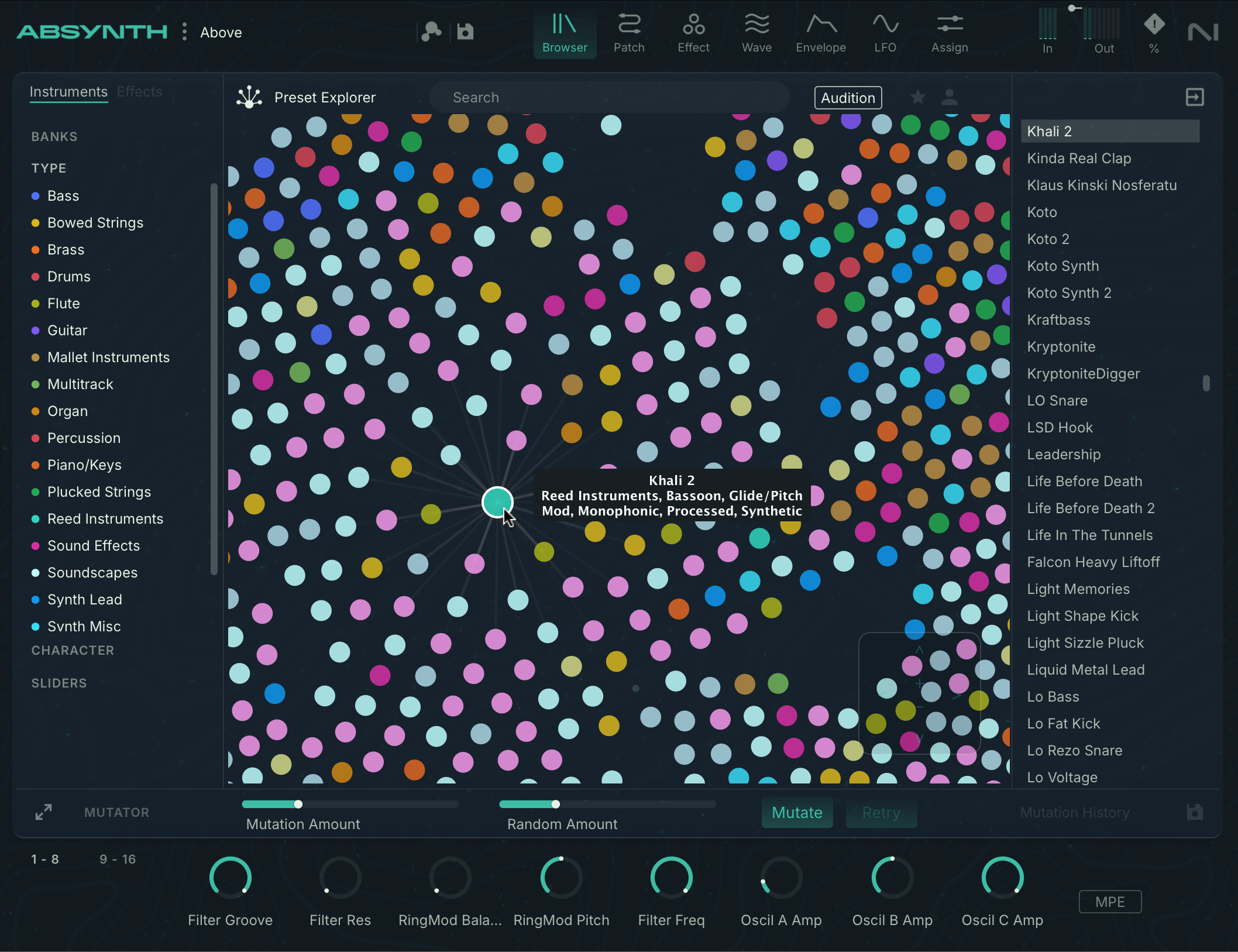Collapse the preset list with the exit arrow icon
1238x952 pixels.
[1194, 97]
